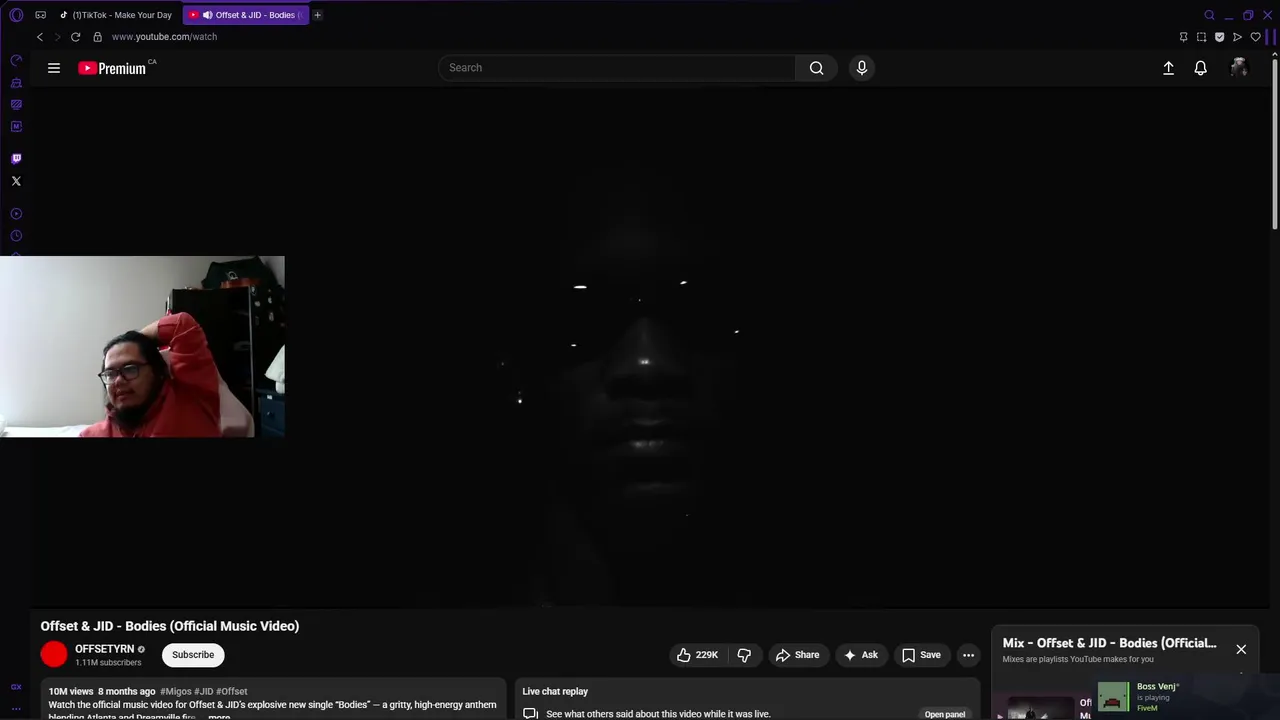
Task: Switch to the TikTok - Make Your Day tab
Action: click(116, 15)
